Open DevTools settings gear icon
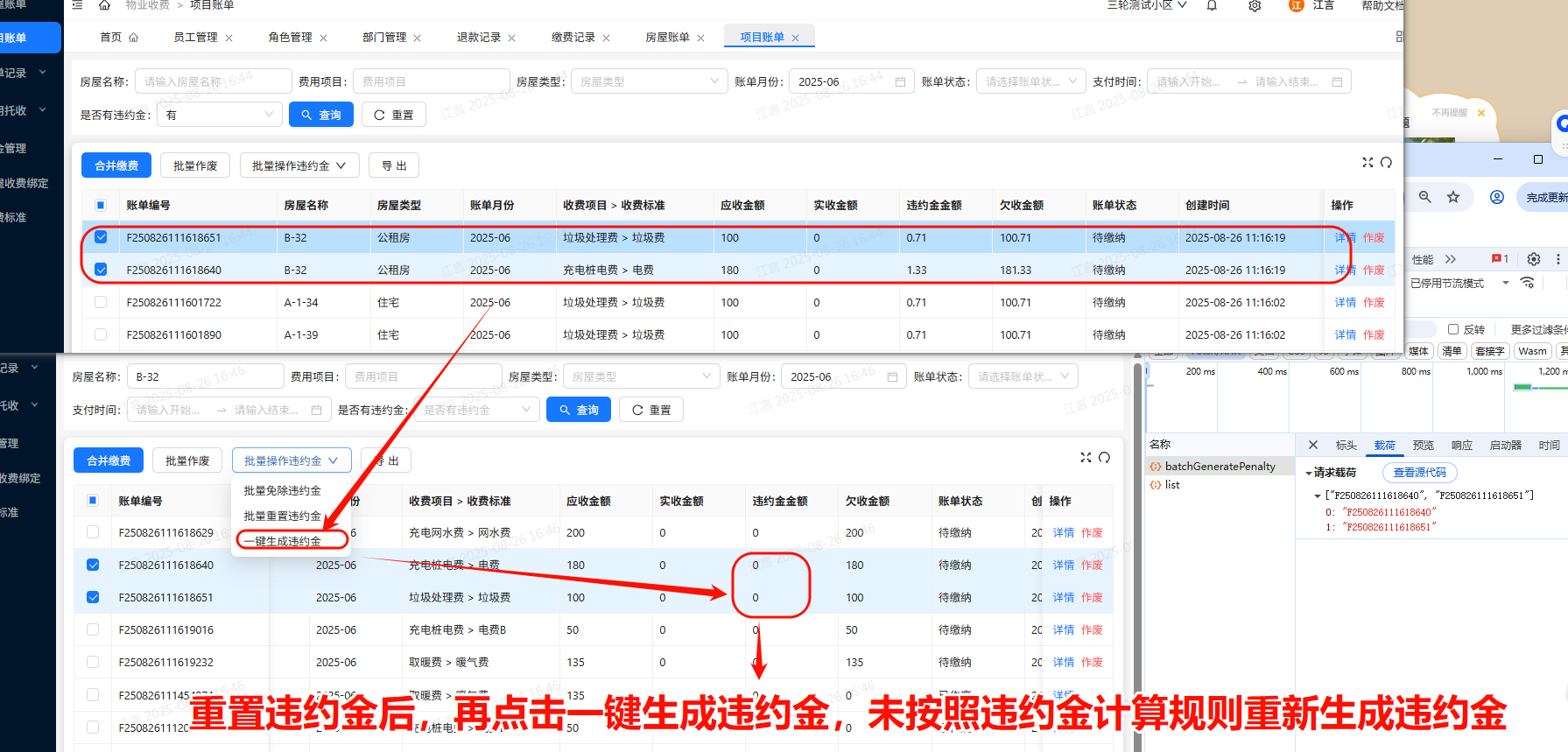1568x752 pixels. point(1534,259)
